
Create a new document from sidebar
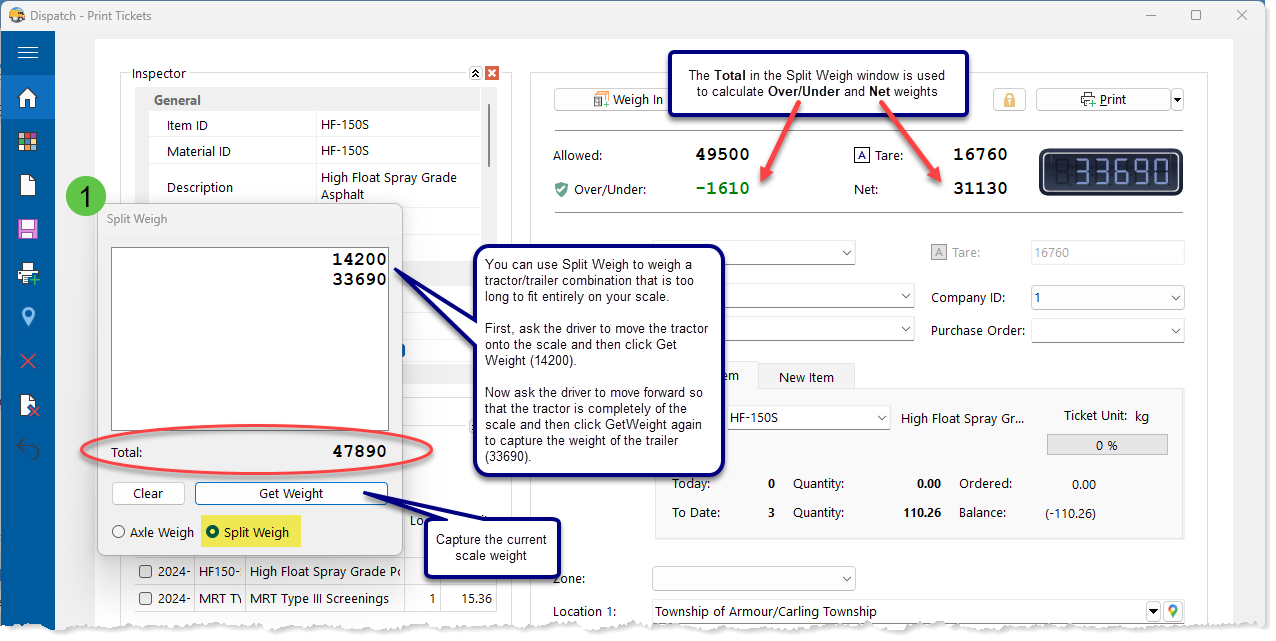click(x=28, y=185)
